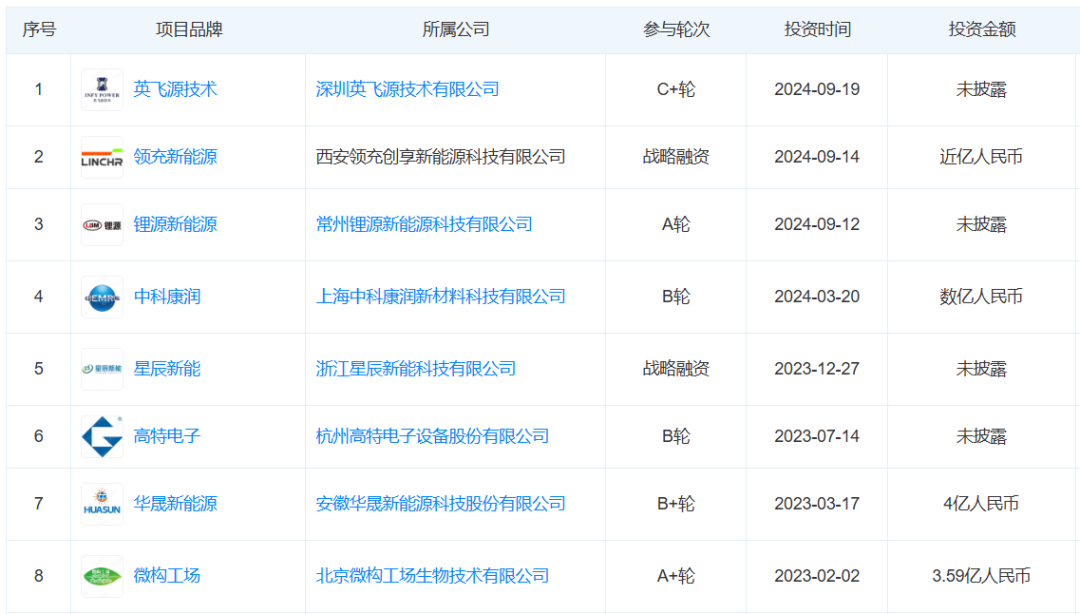Click the 高特电子 blue G logo
Image resolution: width=1080 pixels, height=614 pixels.
(102, 436)
